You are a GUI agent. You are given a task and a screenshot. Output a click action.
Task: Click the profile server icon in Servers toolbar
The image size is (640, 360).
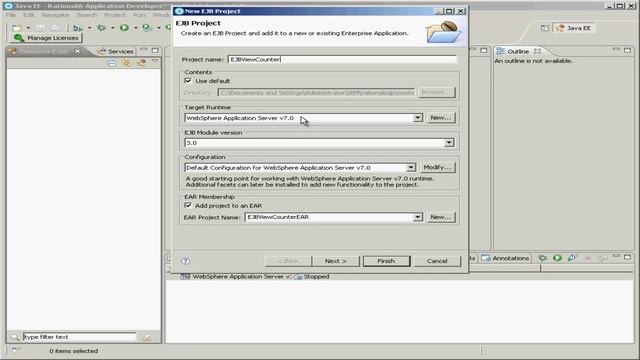(x=572, y=258)
